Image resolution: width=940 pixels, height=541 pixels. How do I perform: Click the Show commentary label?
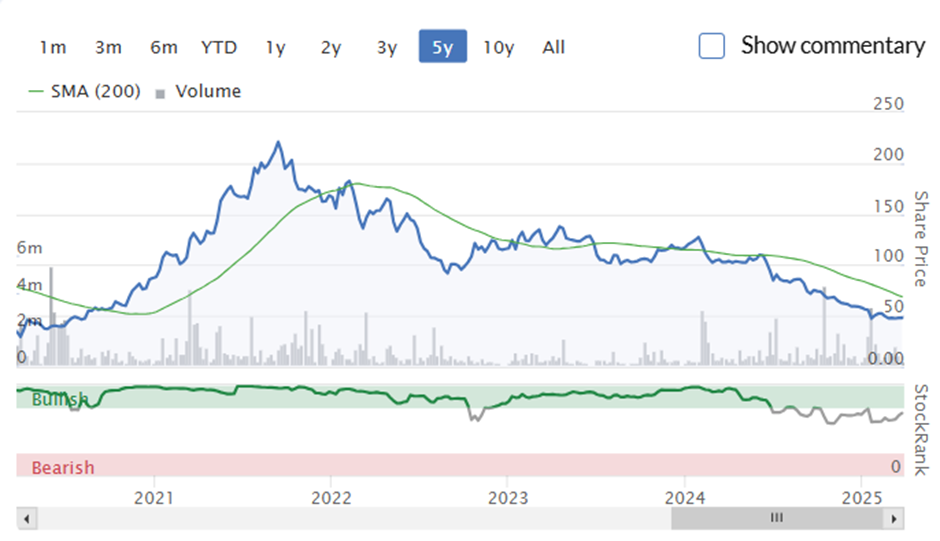pyautogui.click(x=833, y=46)
